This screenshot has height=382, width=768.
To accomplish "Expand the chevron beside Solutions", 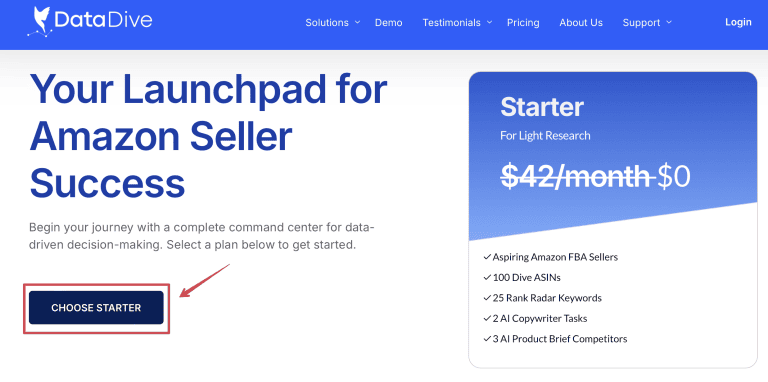I will (x=357, y=22).
